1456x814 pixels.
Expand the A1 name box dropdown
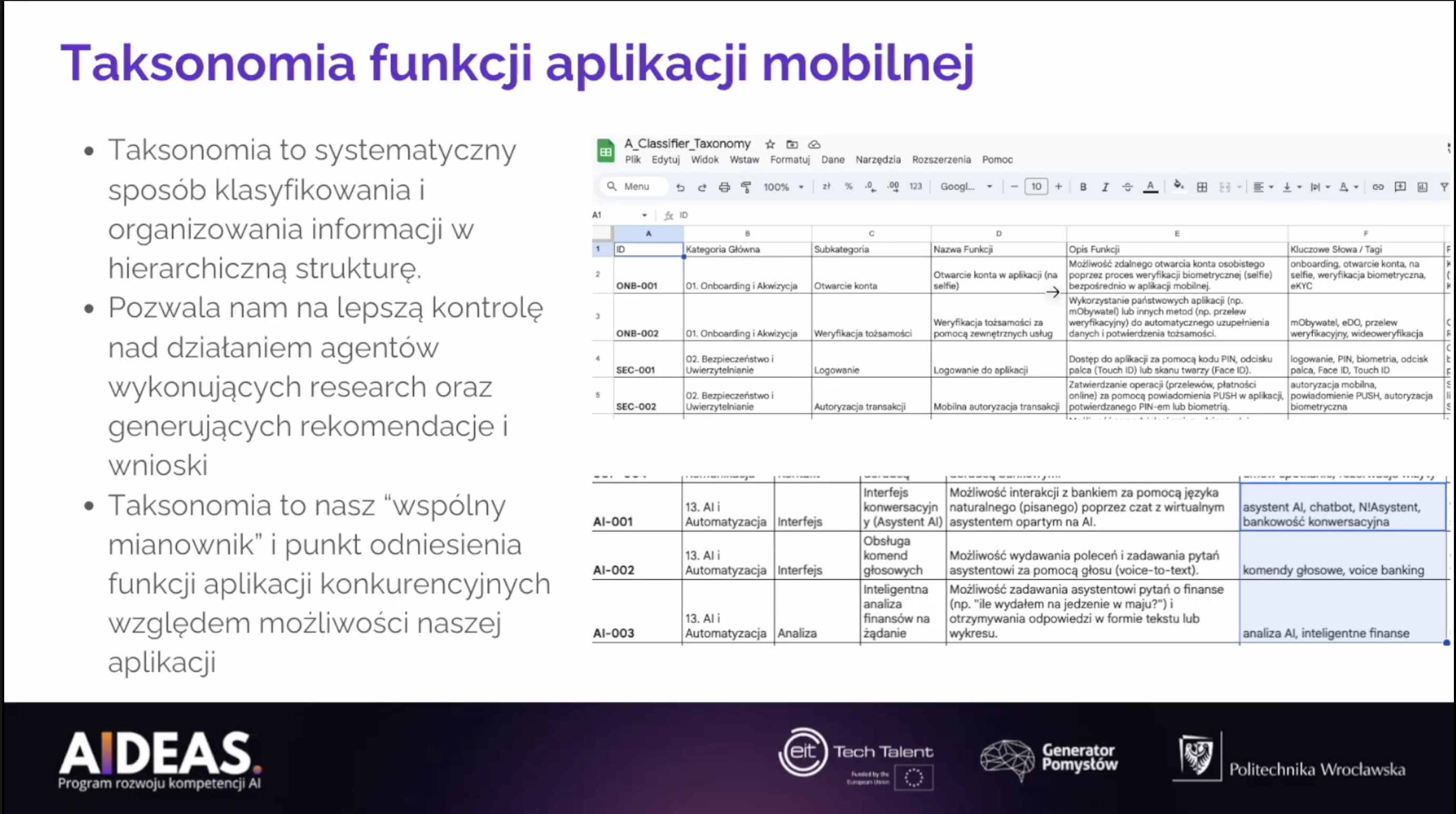[x=644, y=215]
